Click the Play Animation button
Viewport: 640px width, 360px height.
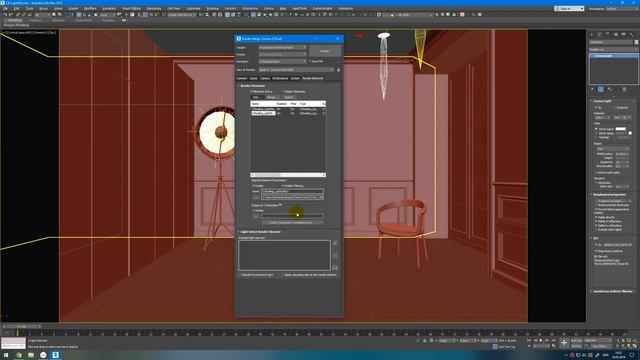click(x=541, y=340)
